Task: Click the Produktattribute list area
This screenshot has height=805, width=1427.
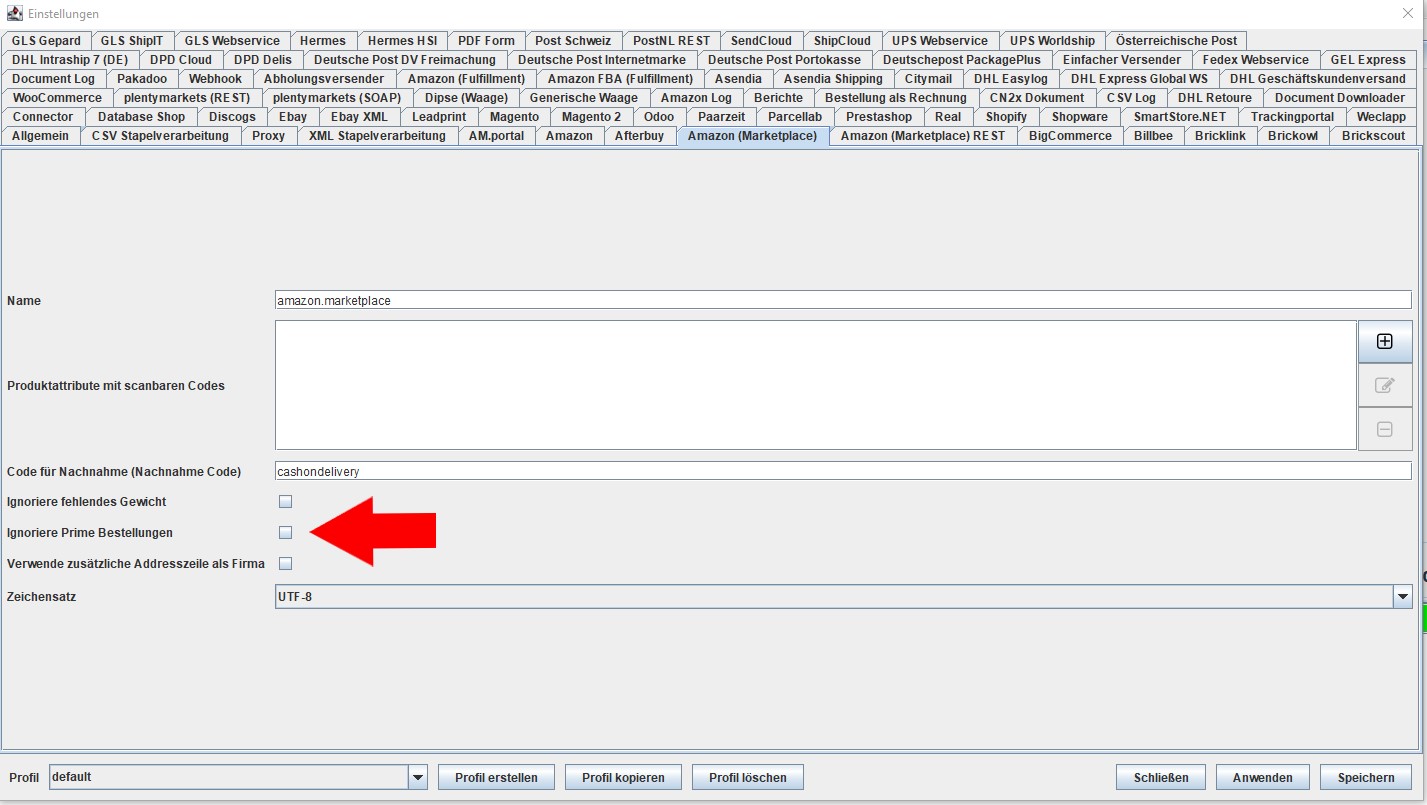Action: coord(815,385)
